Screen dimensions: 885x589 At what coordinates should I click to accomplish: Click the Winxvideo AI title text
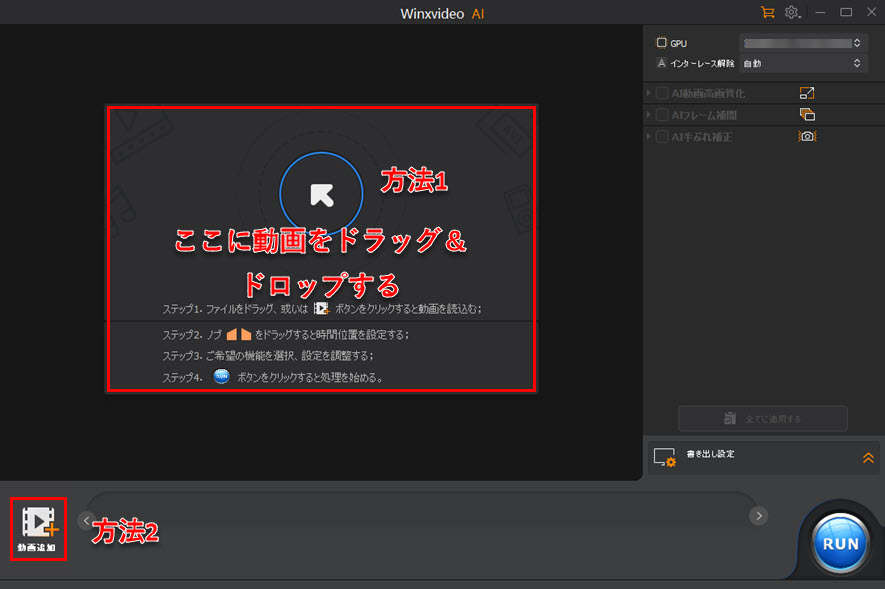[x=442, y=14]
